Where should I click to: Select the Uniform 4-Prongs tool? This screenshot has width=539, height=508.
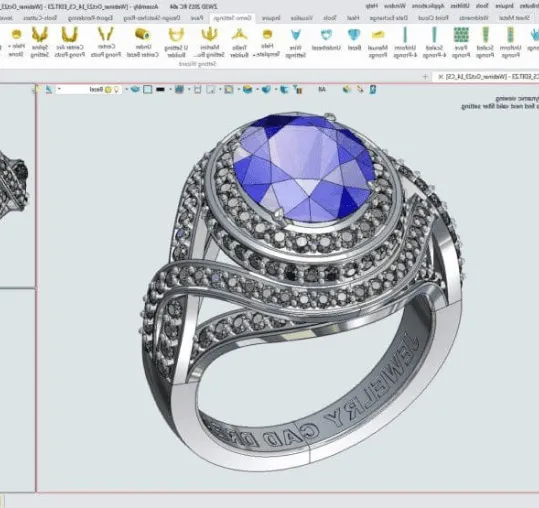[405, 43]
